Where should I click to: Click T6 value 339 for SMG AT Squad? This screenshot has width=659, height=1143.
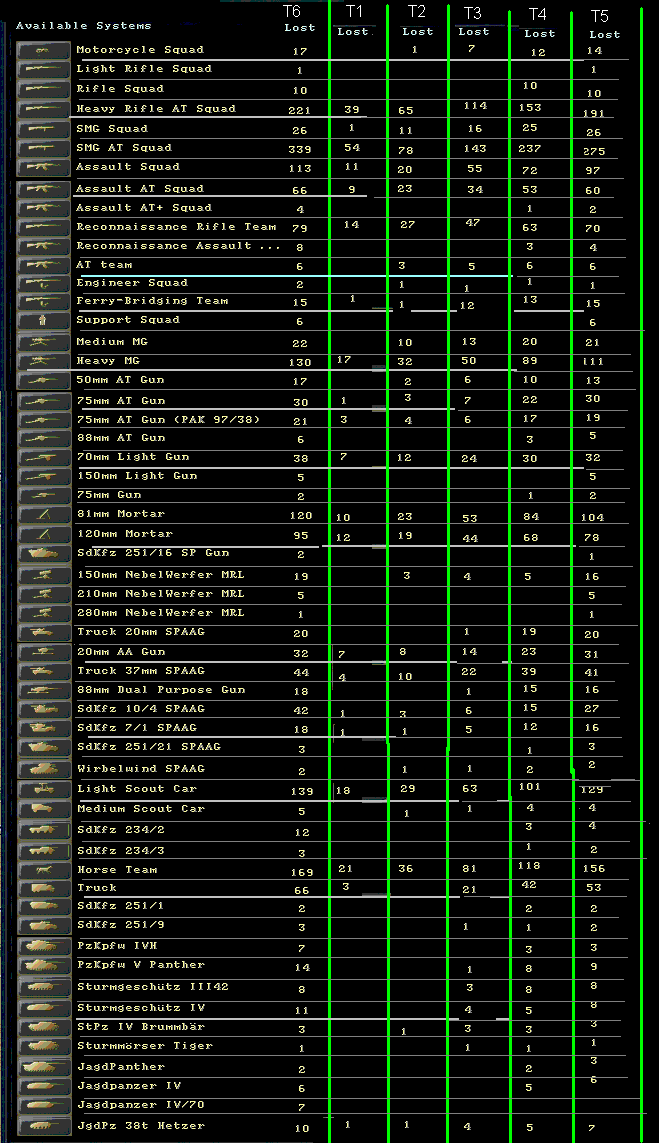coord(300,149)
